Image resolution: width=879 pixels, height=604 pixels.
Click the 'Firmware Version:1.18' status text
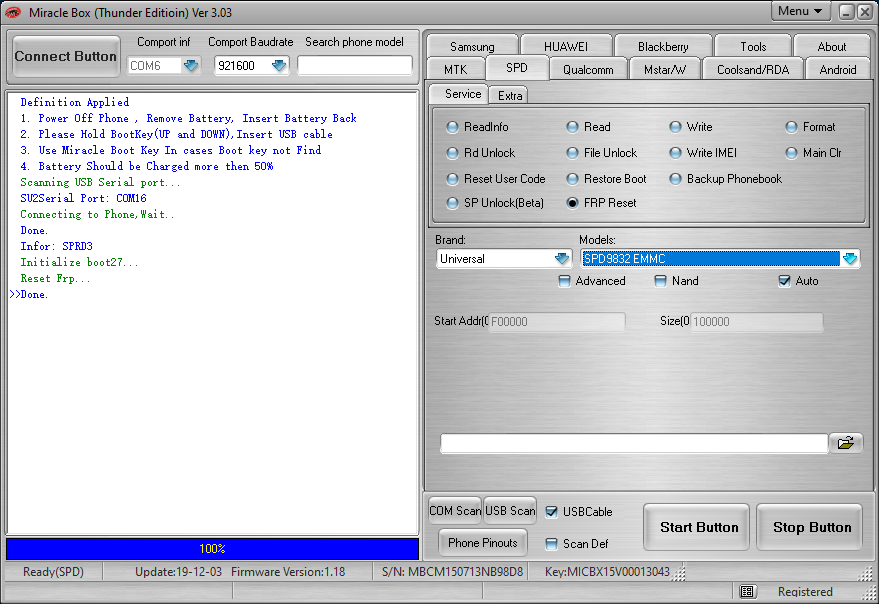[x=288, y=572]
